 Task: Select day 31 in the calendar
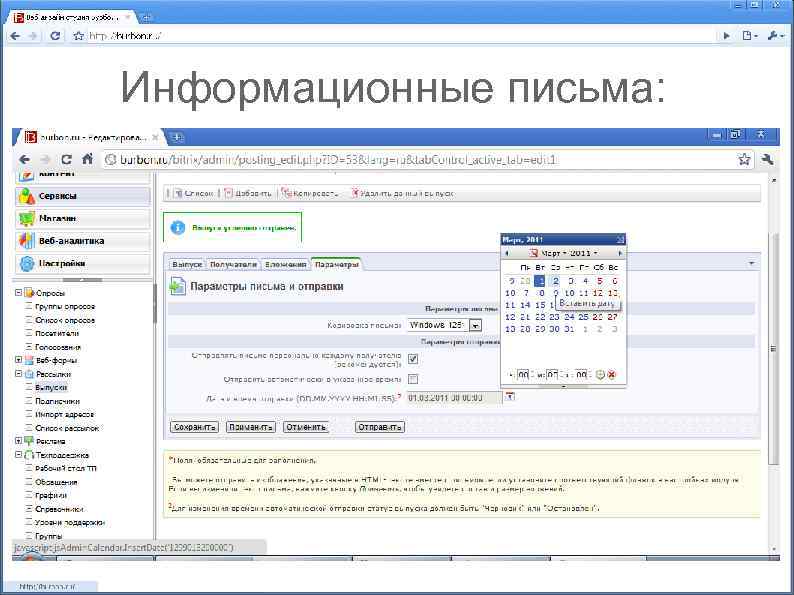click(x=569, y=329)
